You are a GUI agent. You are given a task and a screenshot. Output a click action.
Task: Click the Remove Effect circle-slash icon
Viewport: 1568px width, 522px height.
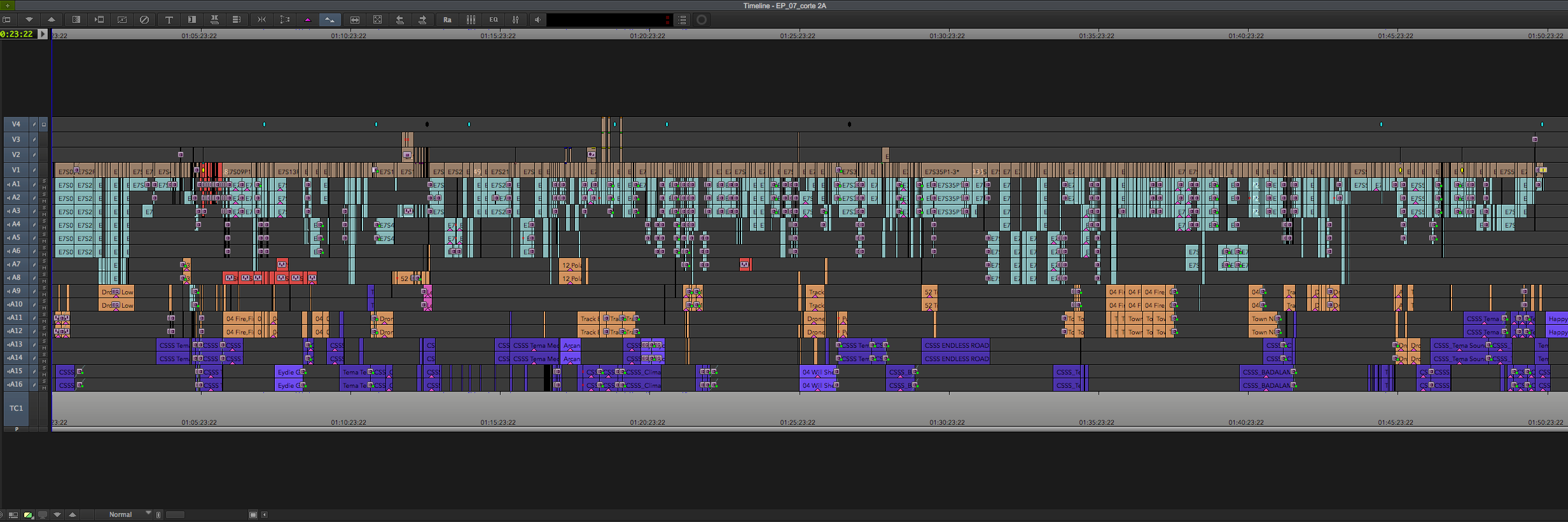[x=144, y=20]
